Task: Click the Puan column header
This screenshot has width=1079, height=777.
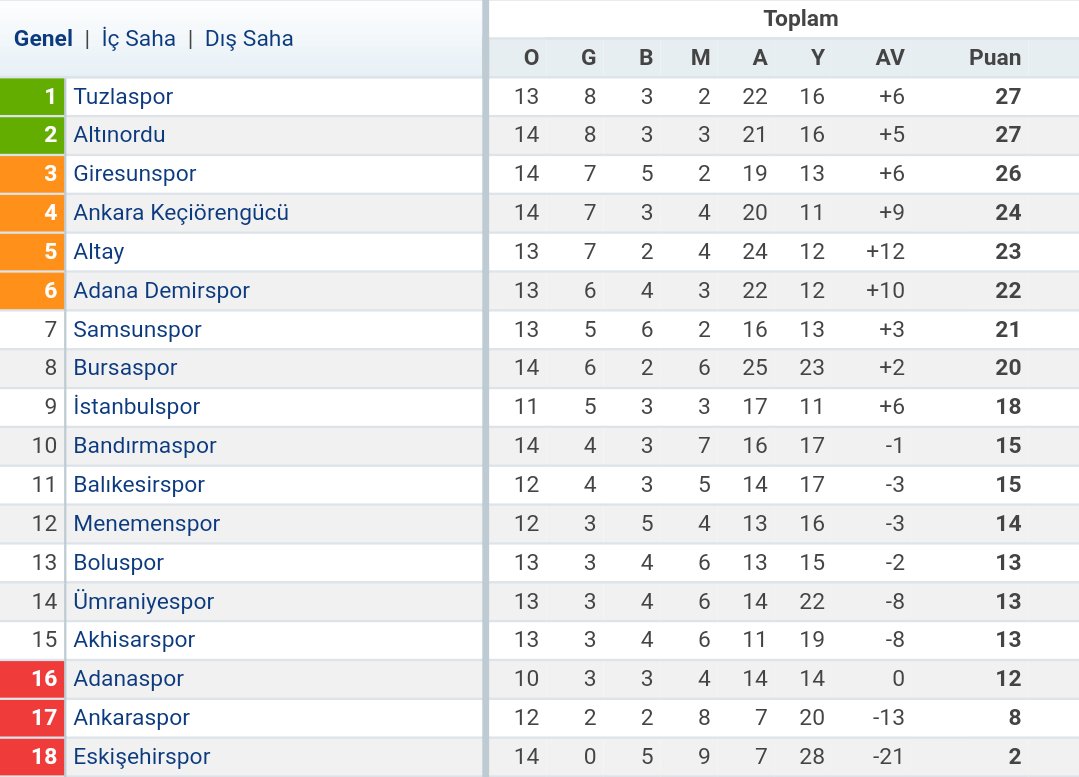Action: [994, 57]
